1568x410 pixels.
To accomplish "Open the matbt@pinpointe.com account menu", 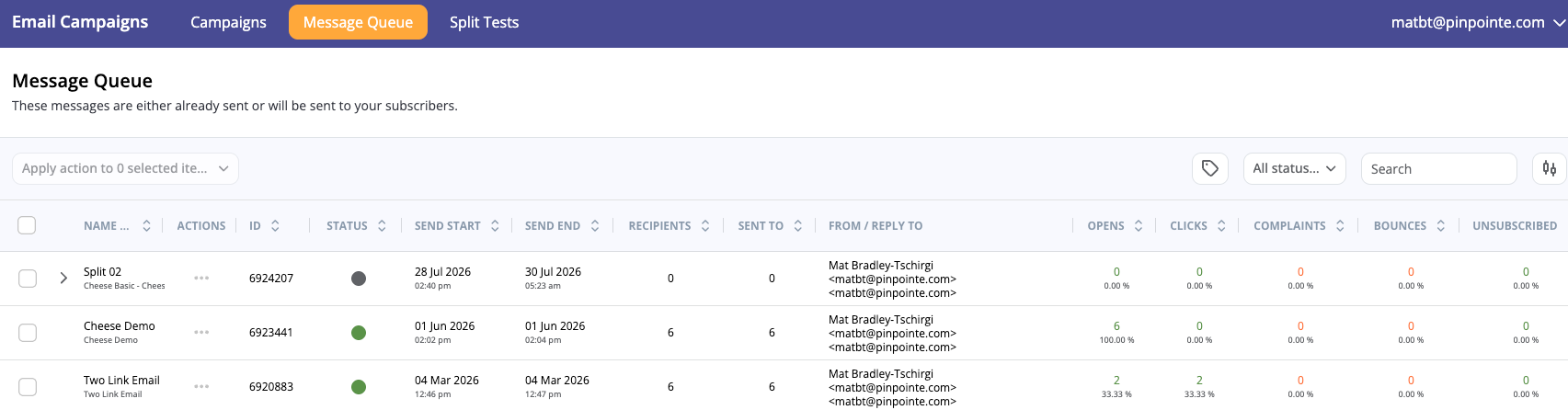I will (x=1477, y=23).
